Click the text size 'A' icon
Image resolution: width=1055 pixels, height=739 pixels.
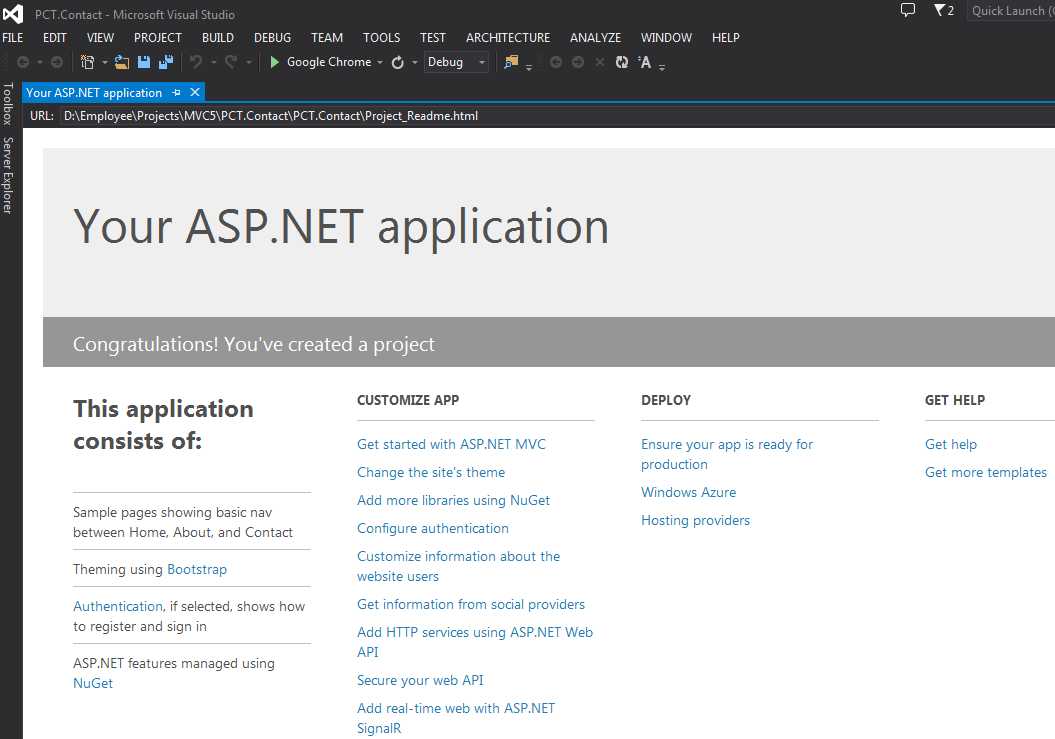tap(645, 62)
